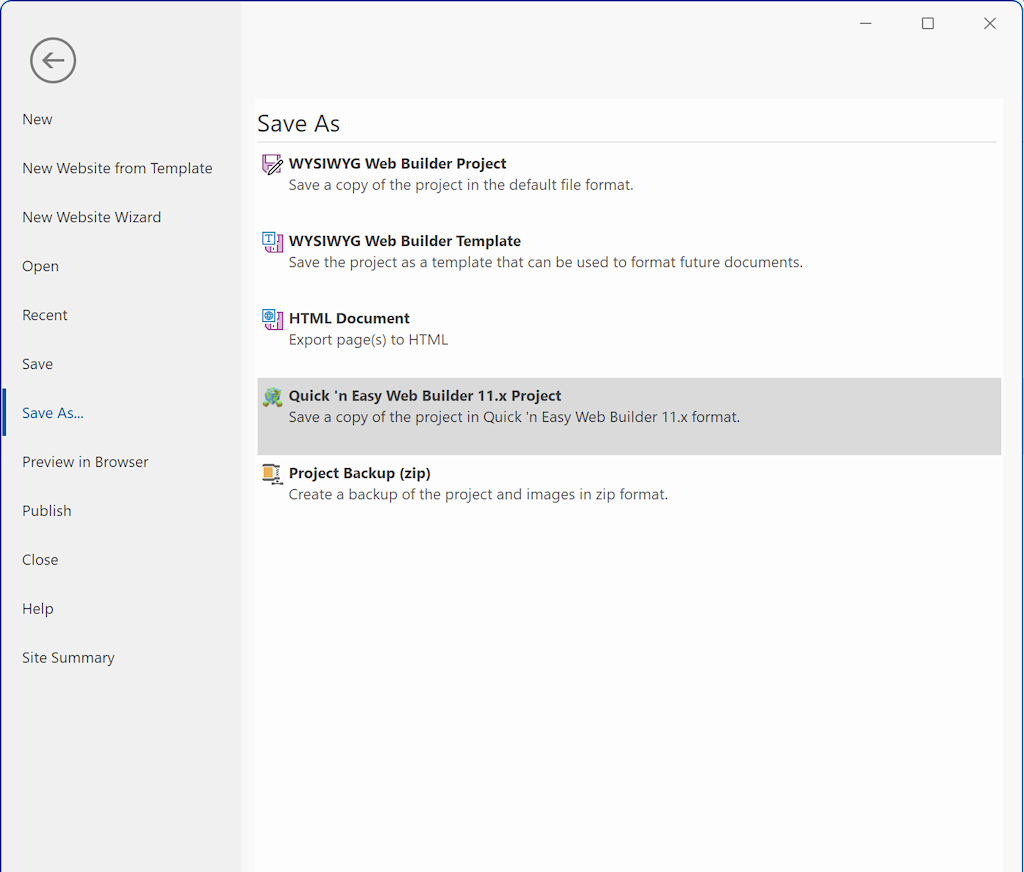
Task: Select New in the backstage menu
Action: (37, 120)
